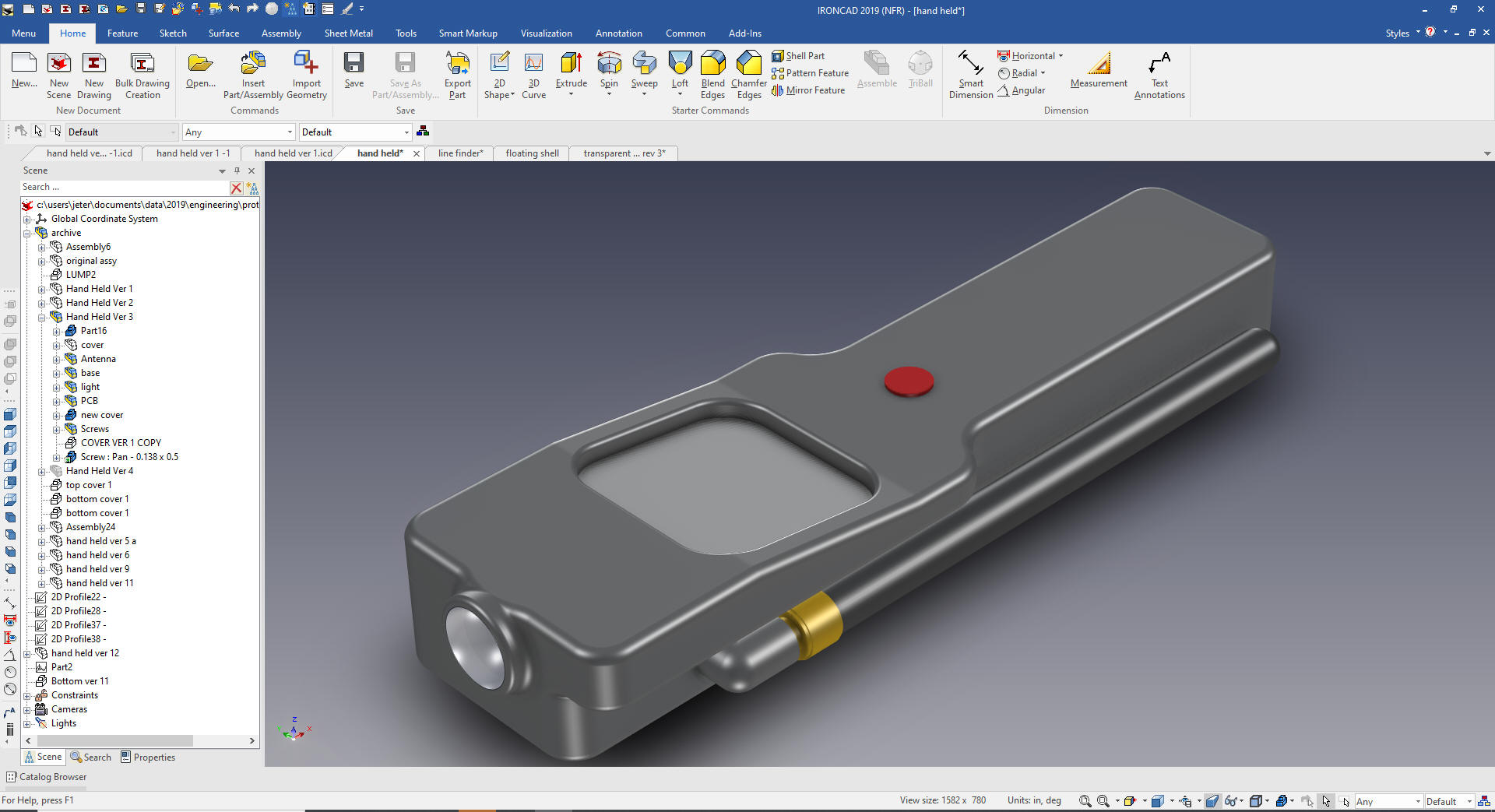This screenshot has width=1495, height=812.
Task: Open the Smart Dimension tool
Action: (970, 64)
